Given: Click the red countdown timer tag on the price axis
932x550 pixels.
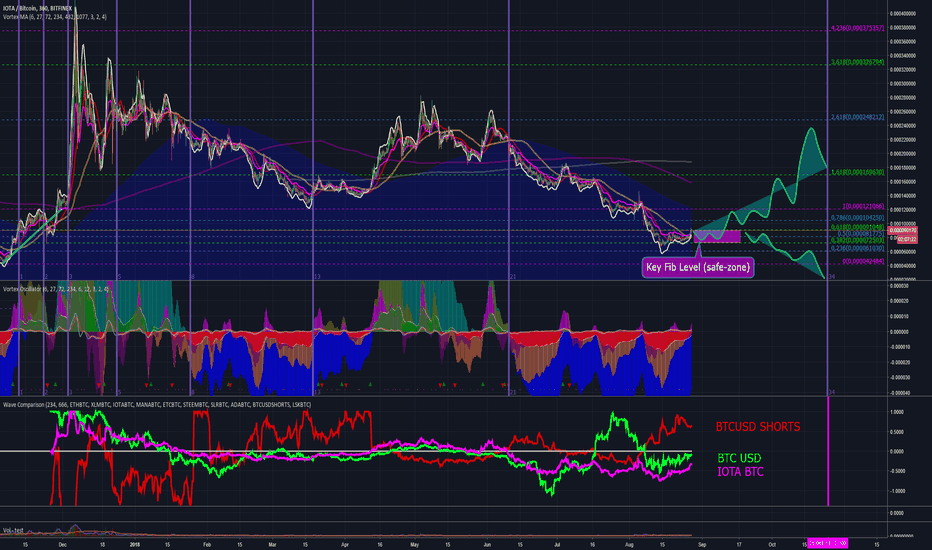Looking at the screenshot, I should [906, 239].
